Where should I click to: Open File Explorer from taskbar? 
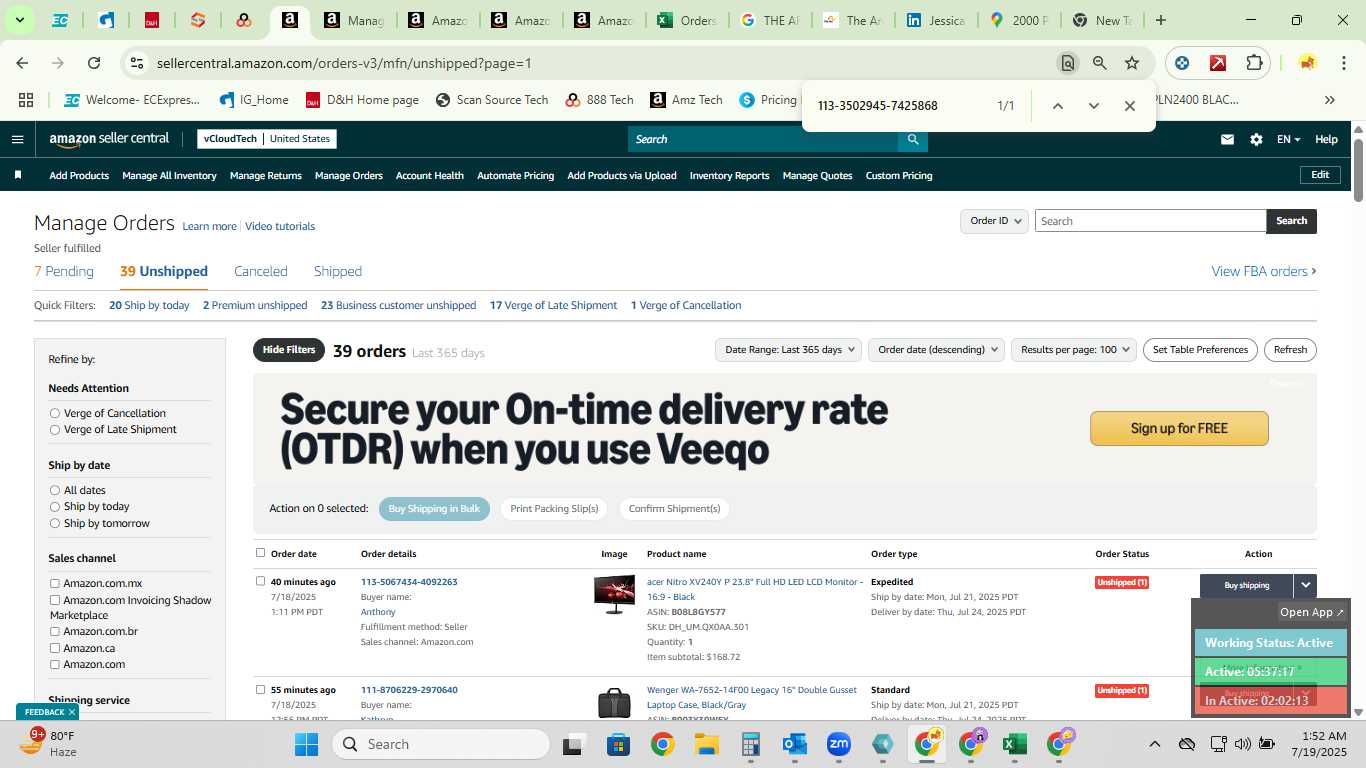click(x=707, y=744)
